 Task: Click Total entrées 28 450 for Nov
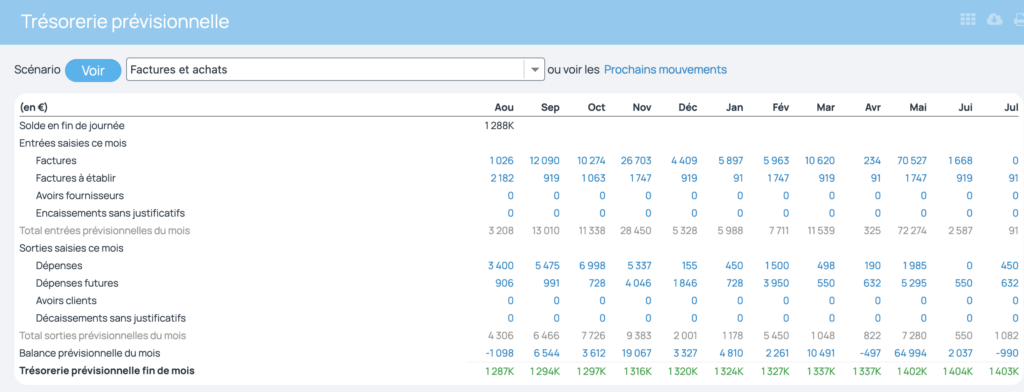click(x=637, y=231)
